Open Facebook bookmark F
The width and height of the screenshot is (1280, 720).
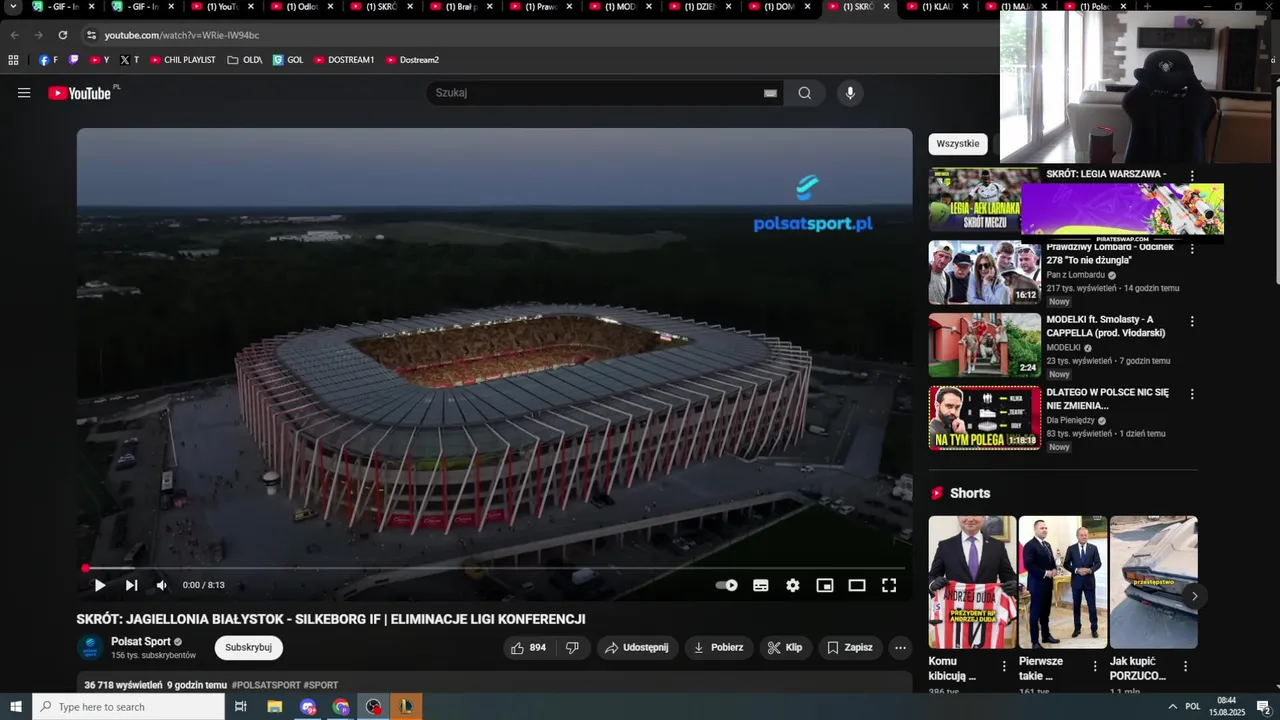[x=48, y=60]
